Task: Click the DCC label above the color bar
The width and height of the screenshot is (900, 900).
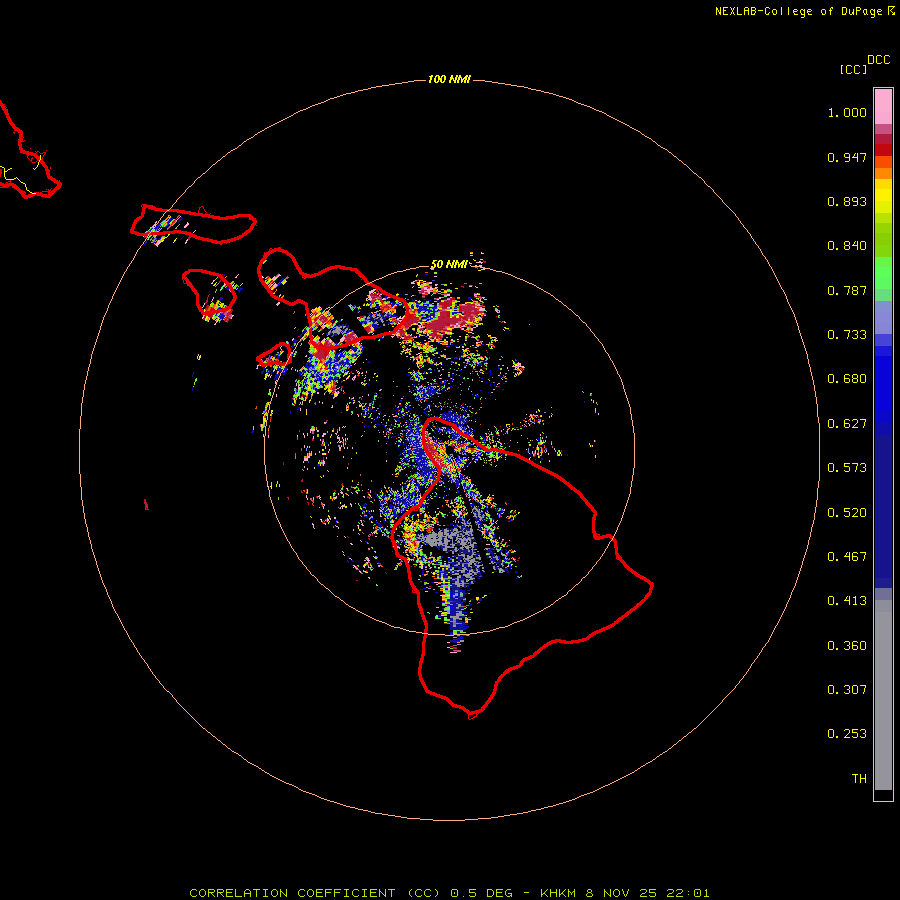Action: coord(878,60)
